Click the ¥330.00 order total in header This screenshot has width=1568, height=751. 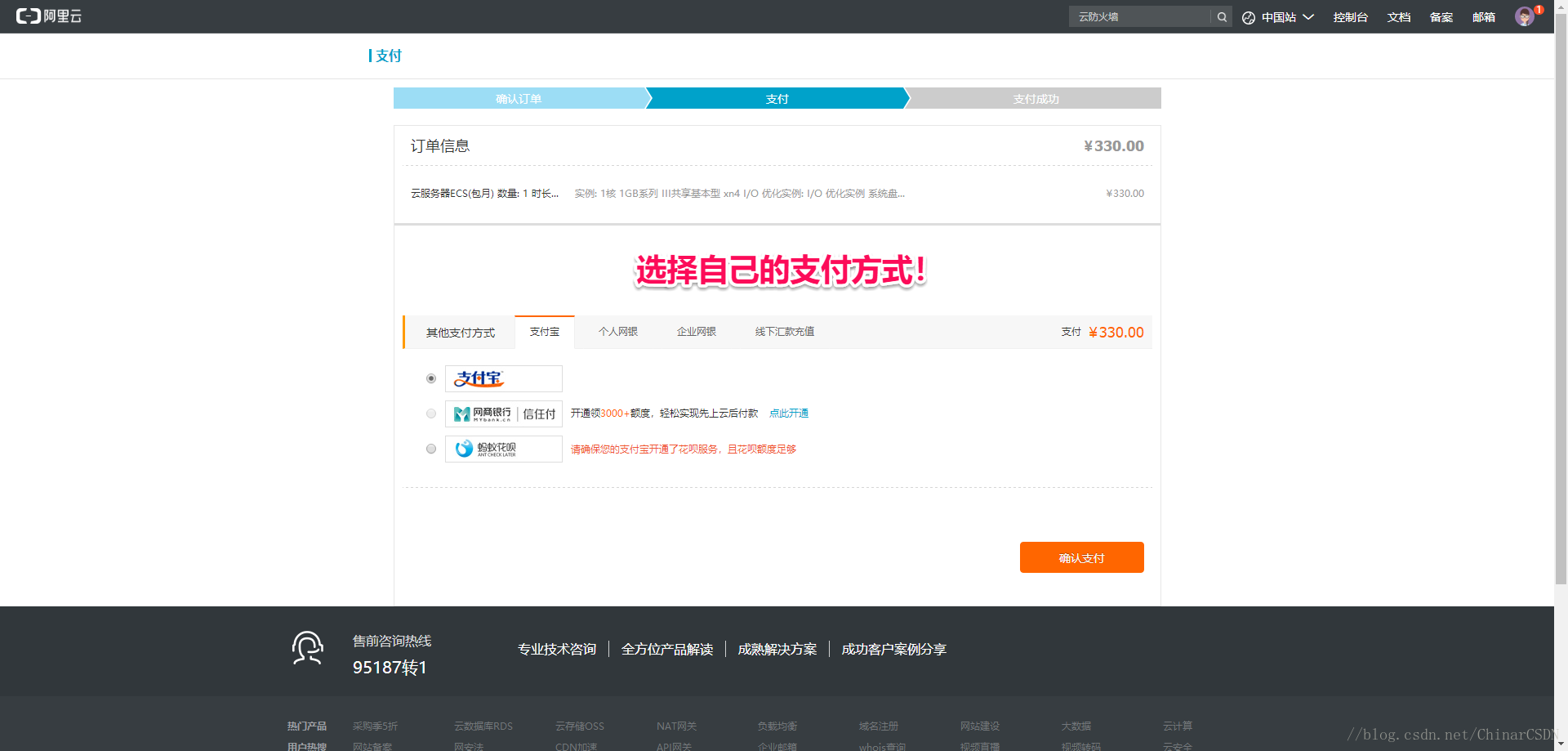coord(1114,145)
